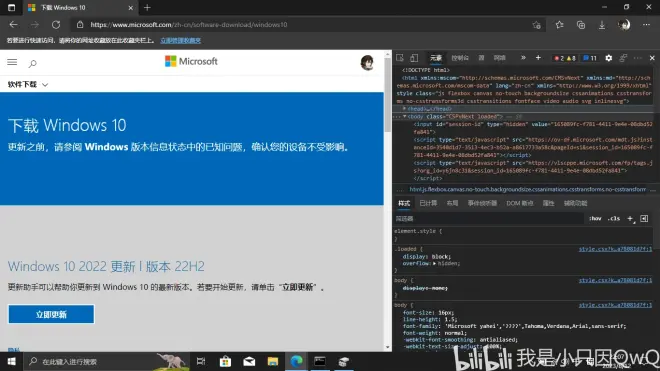This screenshot has height=371, width=660.
Task: Toggle the .cls element classes panel
Action: (x=614, y=219)
